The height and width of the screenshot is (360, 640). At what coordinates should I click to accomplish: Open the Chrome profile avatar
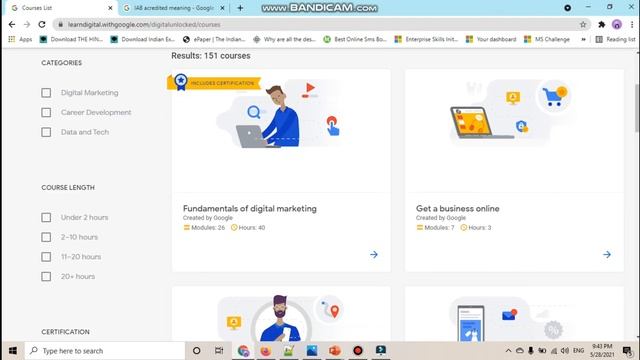[x=617, y=24]
